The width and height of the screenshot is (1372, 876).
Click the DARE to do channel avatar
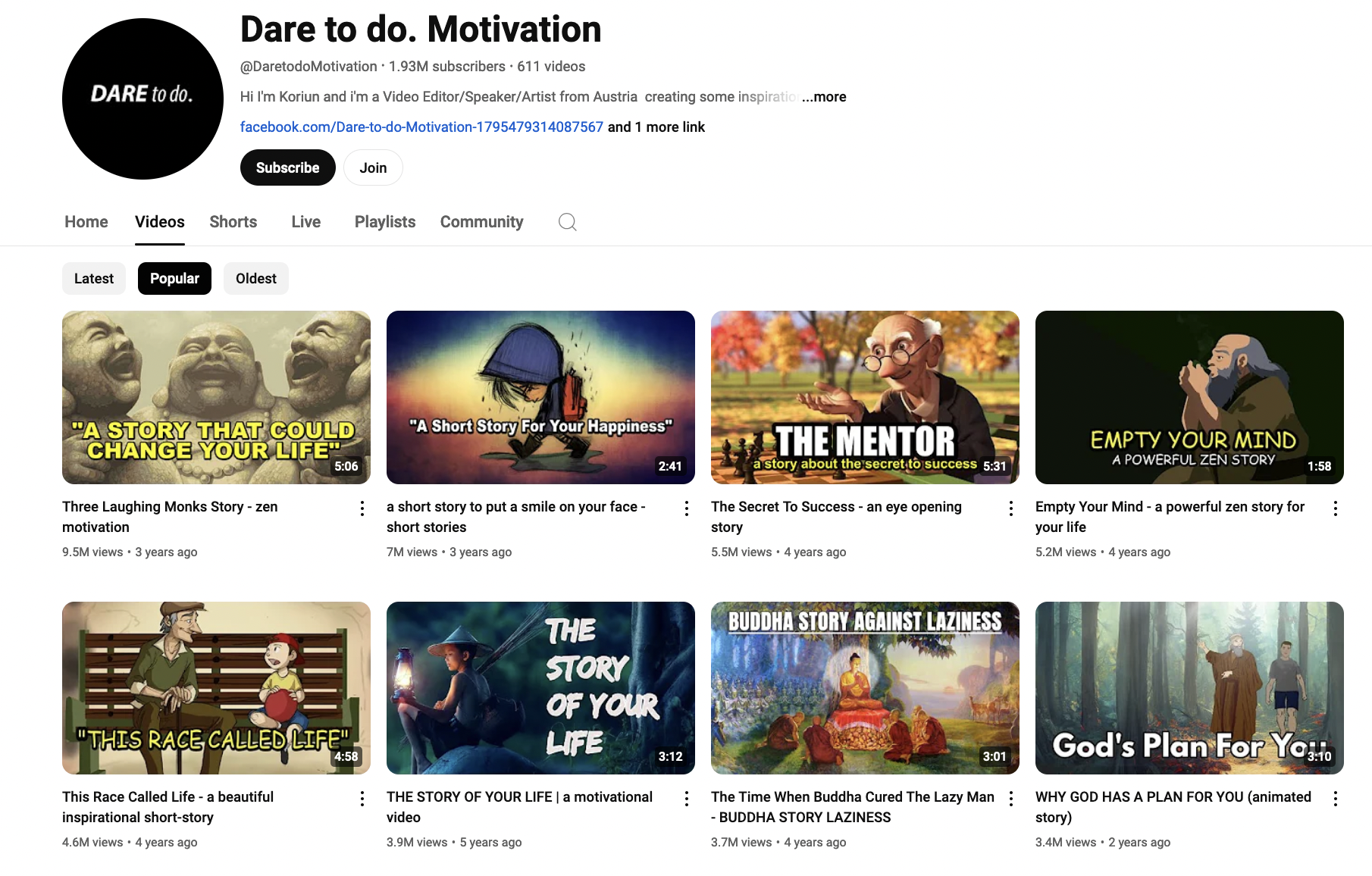point(143,99)
